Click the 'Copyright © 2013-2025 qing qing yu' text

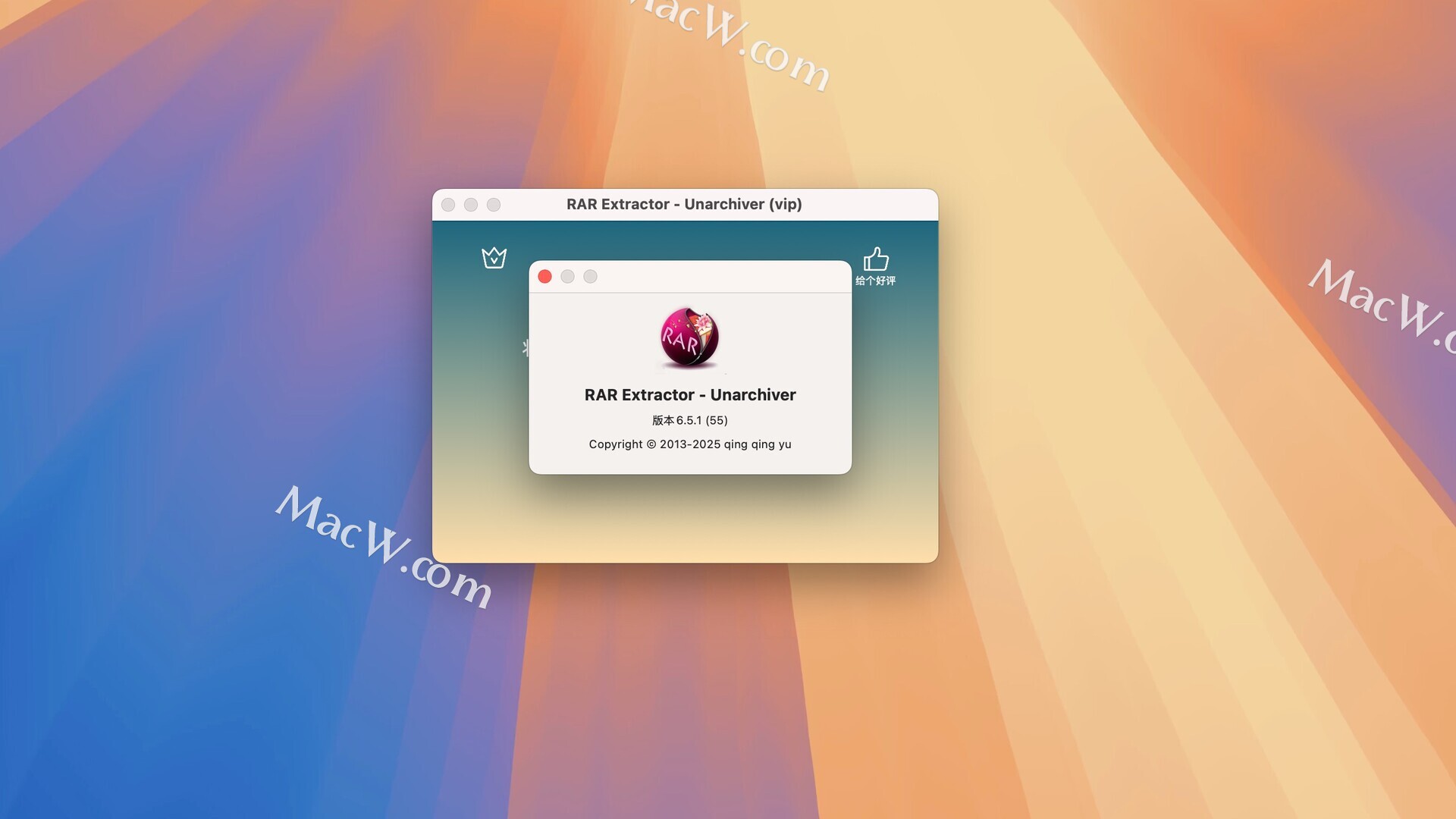click(690, 444)
